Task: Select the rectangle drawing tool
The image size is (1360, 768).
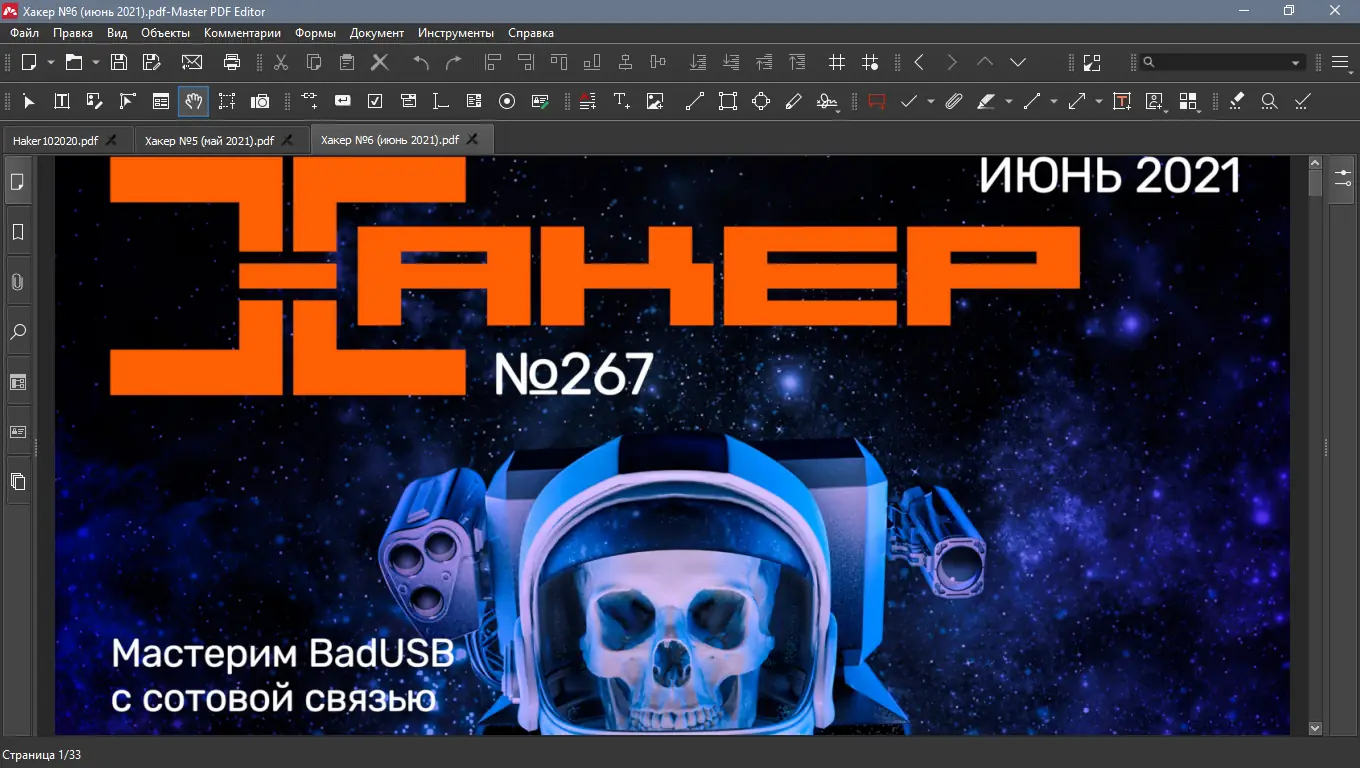Action: (x=728, y=101)
